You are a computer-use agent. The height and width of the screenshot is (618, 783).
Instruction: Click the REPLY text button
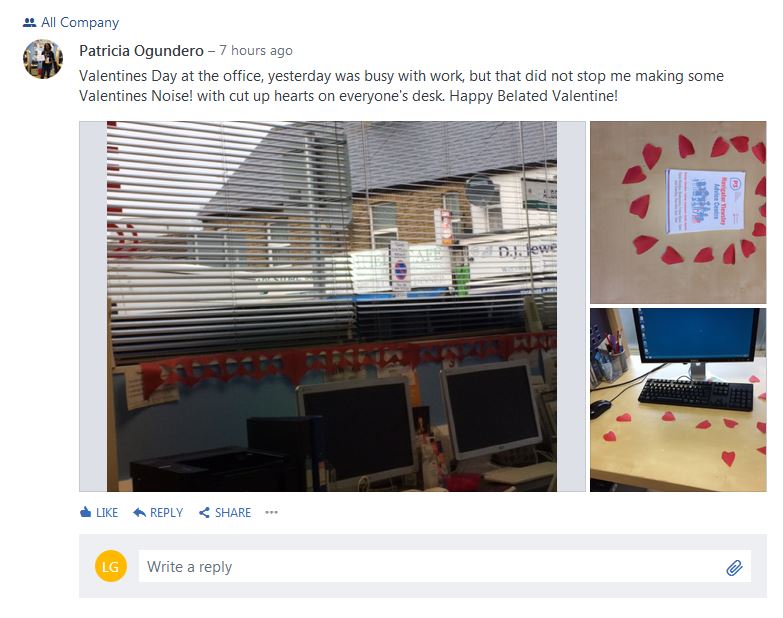click(166, 513)
